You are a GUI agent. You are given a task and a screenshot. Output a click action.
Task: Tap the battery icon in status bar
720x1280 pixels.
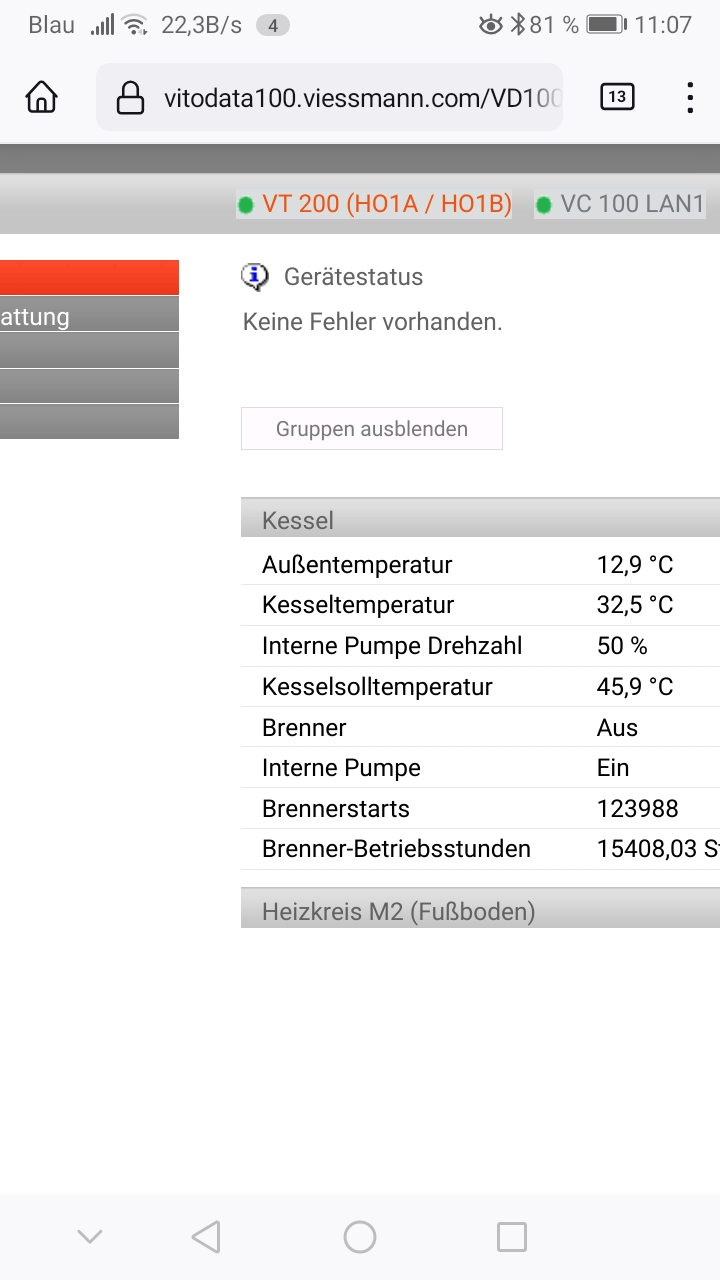[x=606, y=25]
